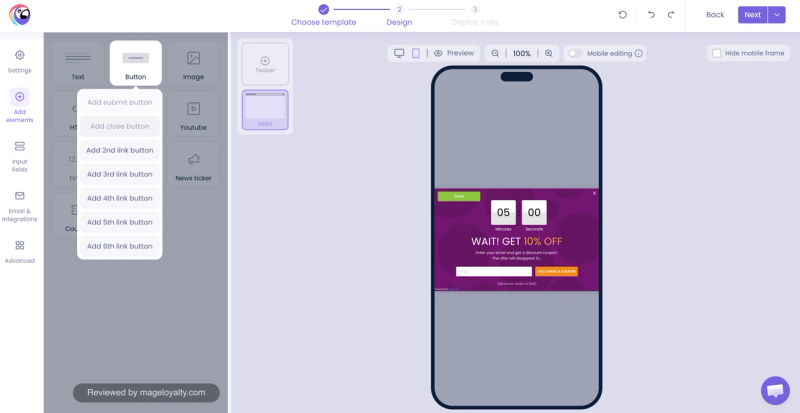800x413 pixels.
Task: Choose Add 3rd link button
Action: coord(120,174)
